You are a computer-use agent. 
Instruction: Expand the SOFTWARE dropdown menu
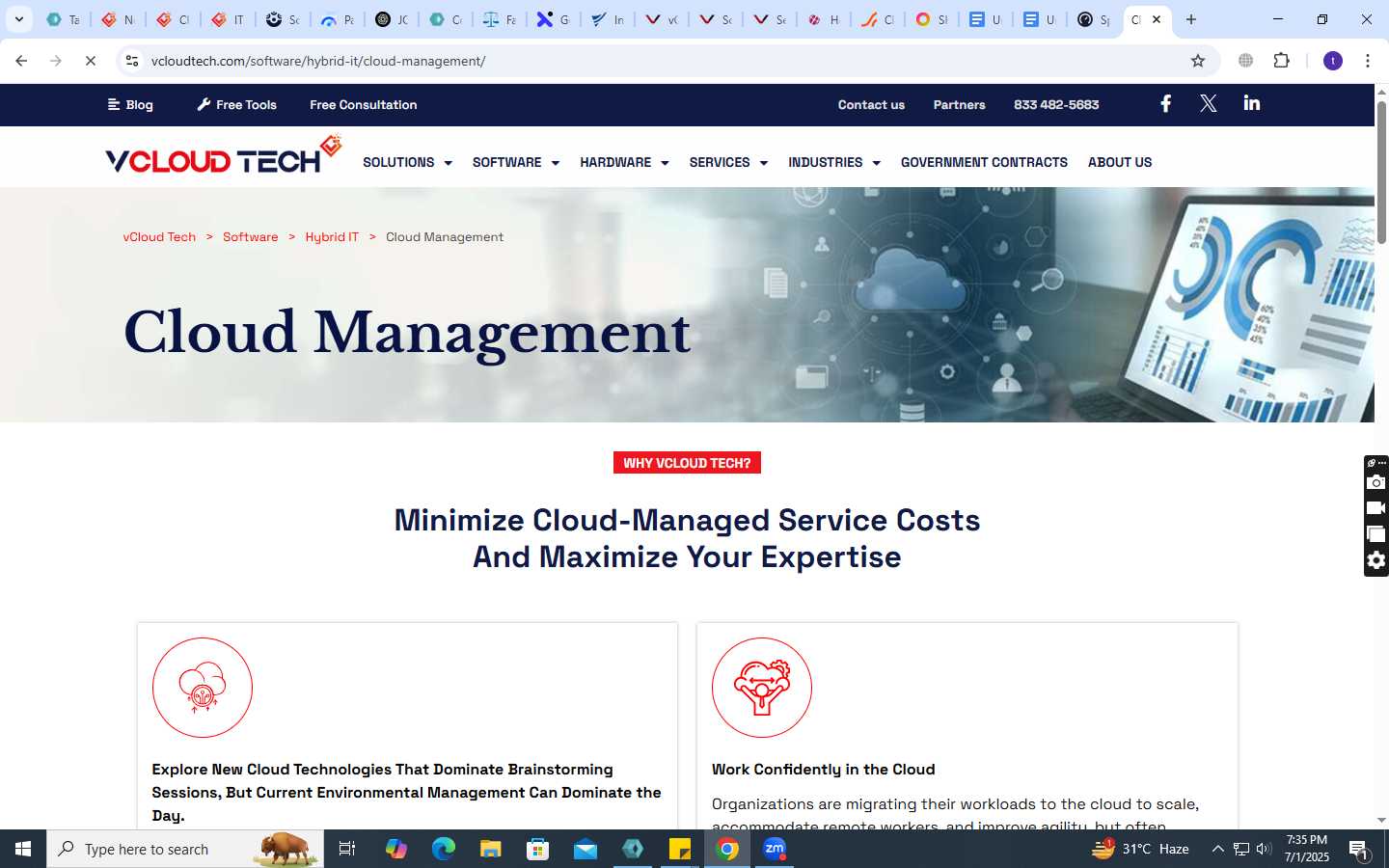tap(516, 162)
